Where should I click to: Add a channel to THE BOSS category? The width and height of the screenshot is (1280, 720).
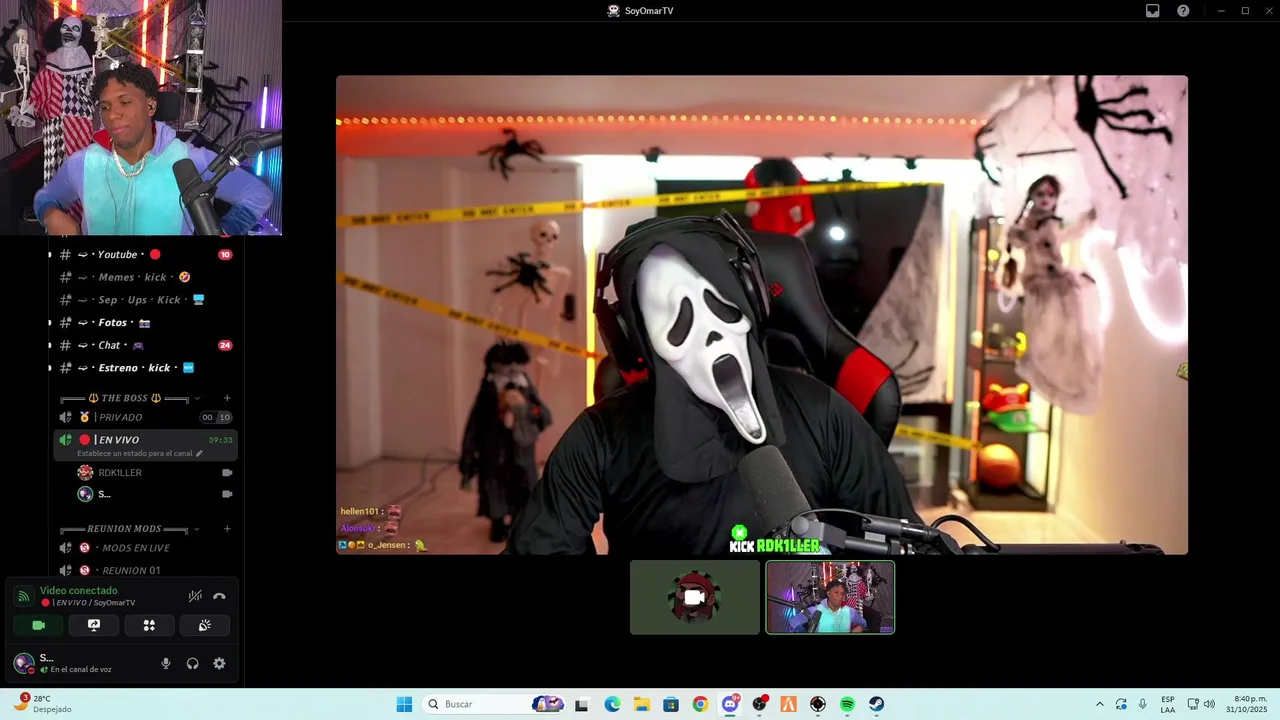[227, 398]
